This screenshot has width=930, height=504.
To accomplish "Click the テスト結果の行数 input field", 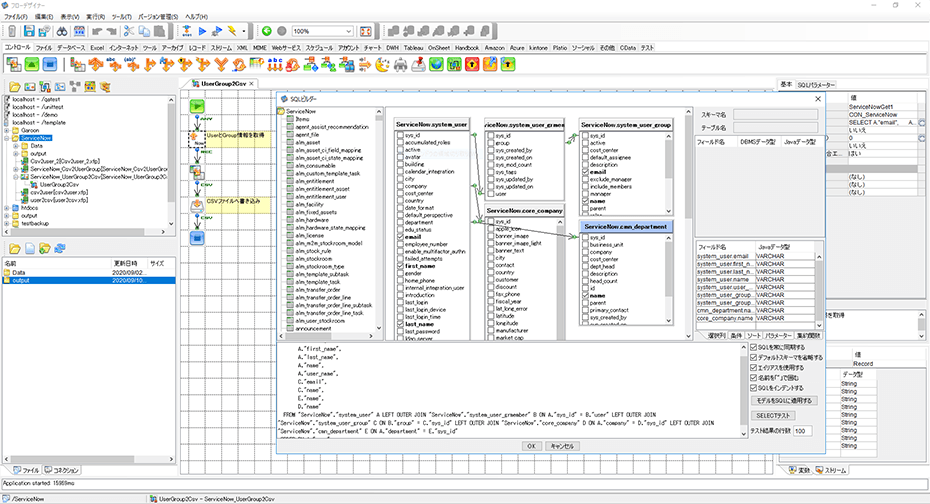I will (x=802, y=431).
